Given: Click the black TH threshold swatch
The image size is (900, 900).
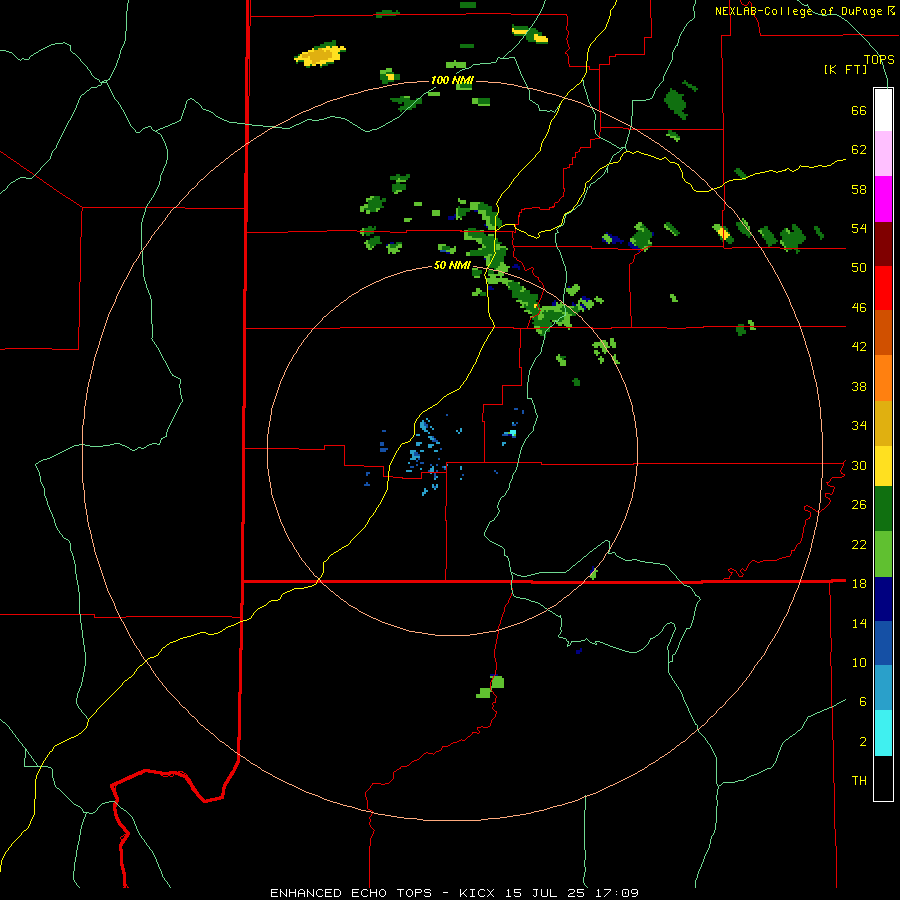Looking at the screenshot, I should pos(883,778).
